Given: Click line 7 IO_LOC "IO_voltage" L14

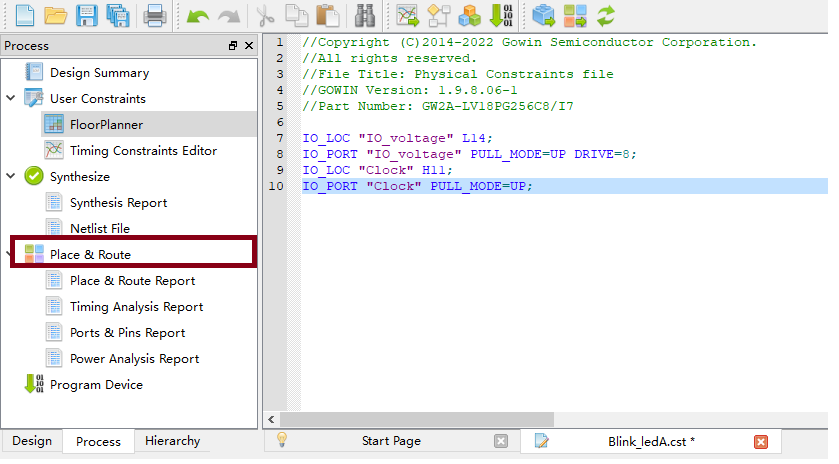Looking at the screenshot, I should 398,138.
